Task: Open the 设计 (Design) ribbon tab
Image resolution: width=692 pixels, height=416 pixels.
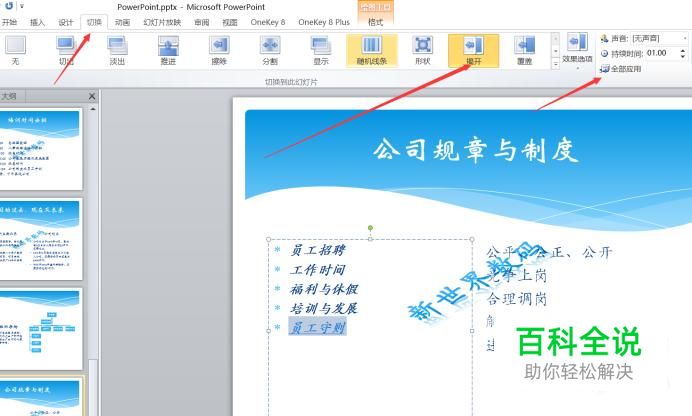Action: (65, 22)
